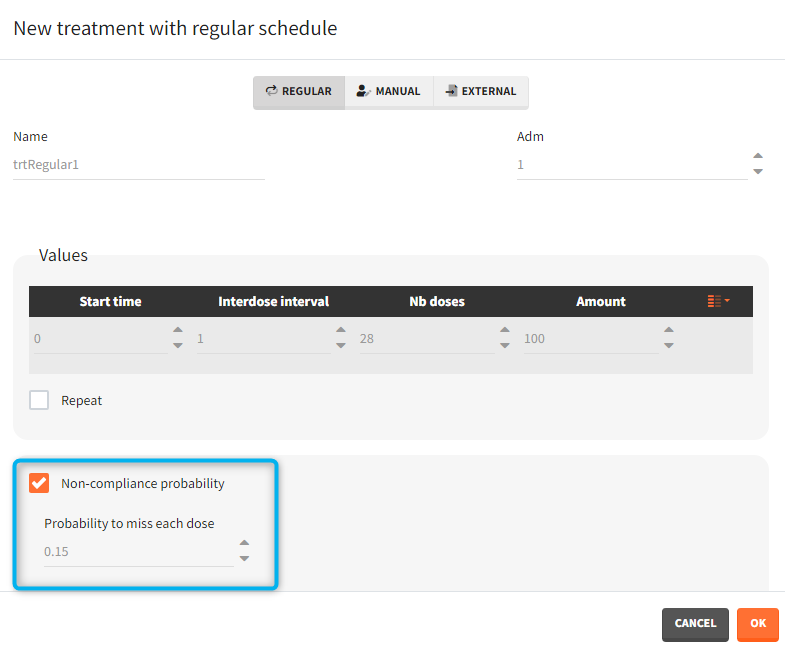Switch to the Regular schedule tab

299,91
